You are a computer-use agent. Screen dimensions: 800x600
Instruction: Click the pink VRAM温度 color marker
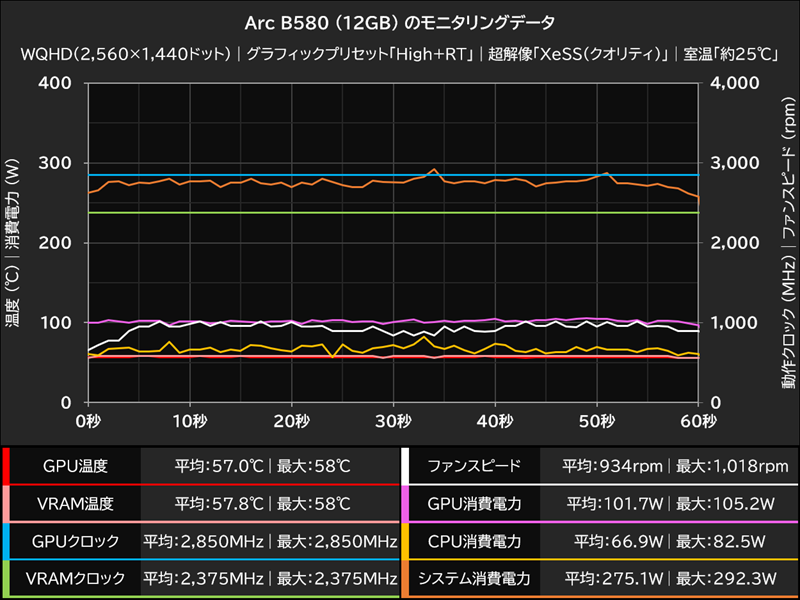point(6,504)
